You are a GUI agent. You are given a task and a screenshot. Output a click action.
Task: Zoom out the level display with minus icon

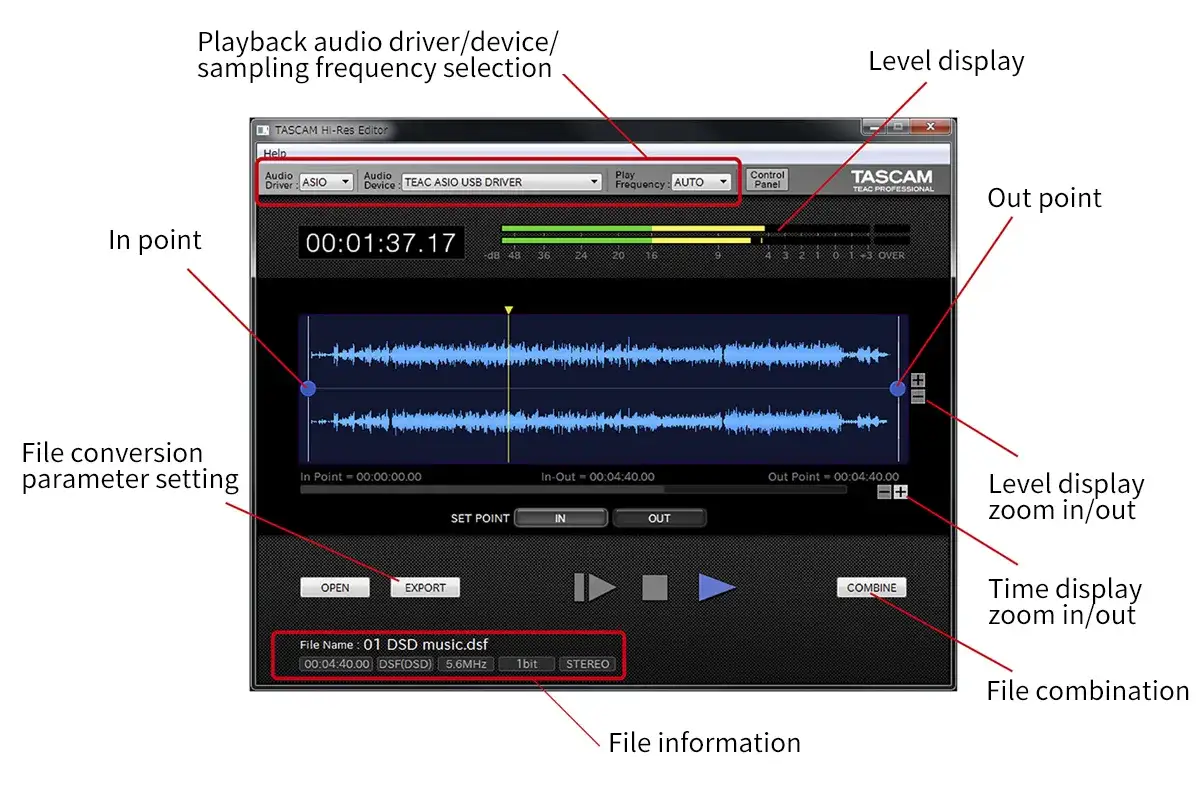pos(917,396)
